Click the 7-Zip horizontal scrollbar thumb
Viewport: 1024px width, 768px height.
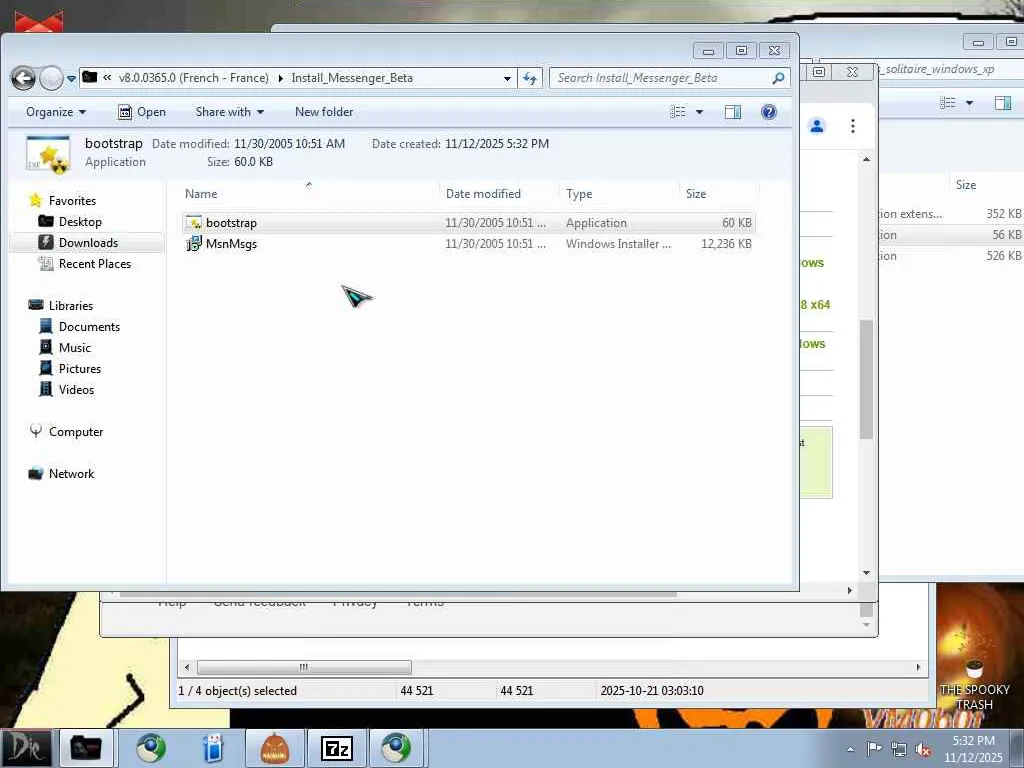point(304,667)
